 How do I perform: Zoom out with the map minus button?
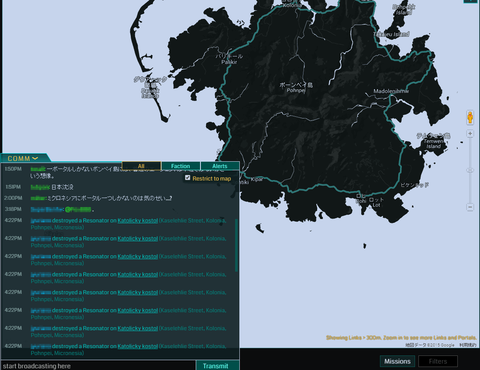470,207
